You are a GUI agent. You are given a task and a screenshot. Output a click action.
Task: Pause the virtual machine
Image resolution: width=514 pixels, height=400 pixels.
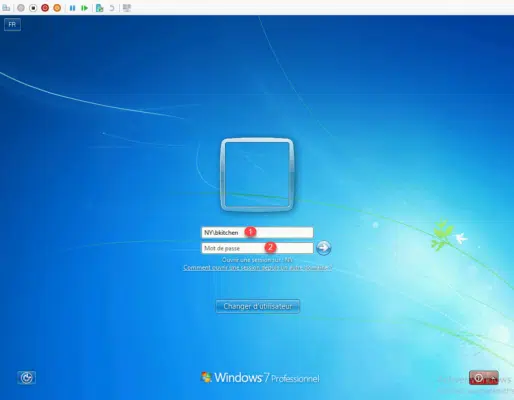pyautogui.click(x=72, y=8)
